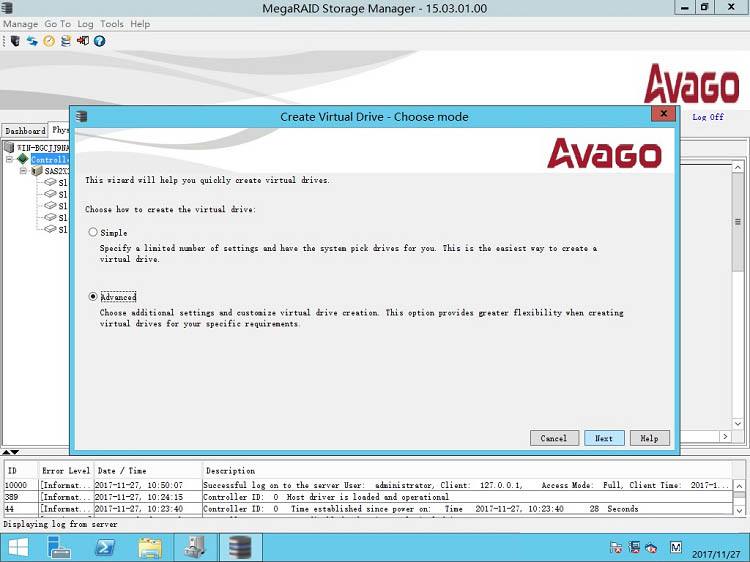Select the Simple mode radio button

(x=93, y=232)
